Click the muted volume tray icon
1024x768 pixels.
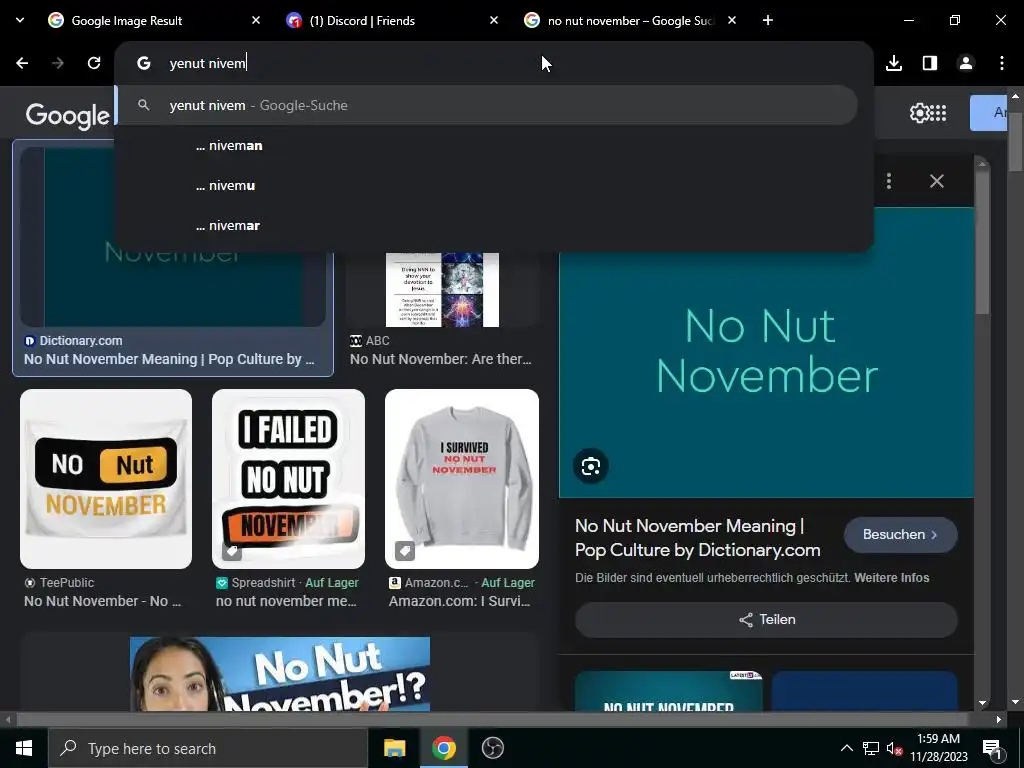click(x=894, y=748)
